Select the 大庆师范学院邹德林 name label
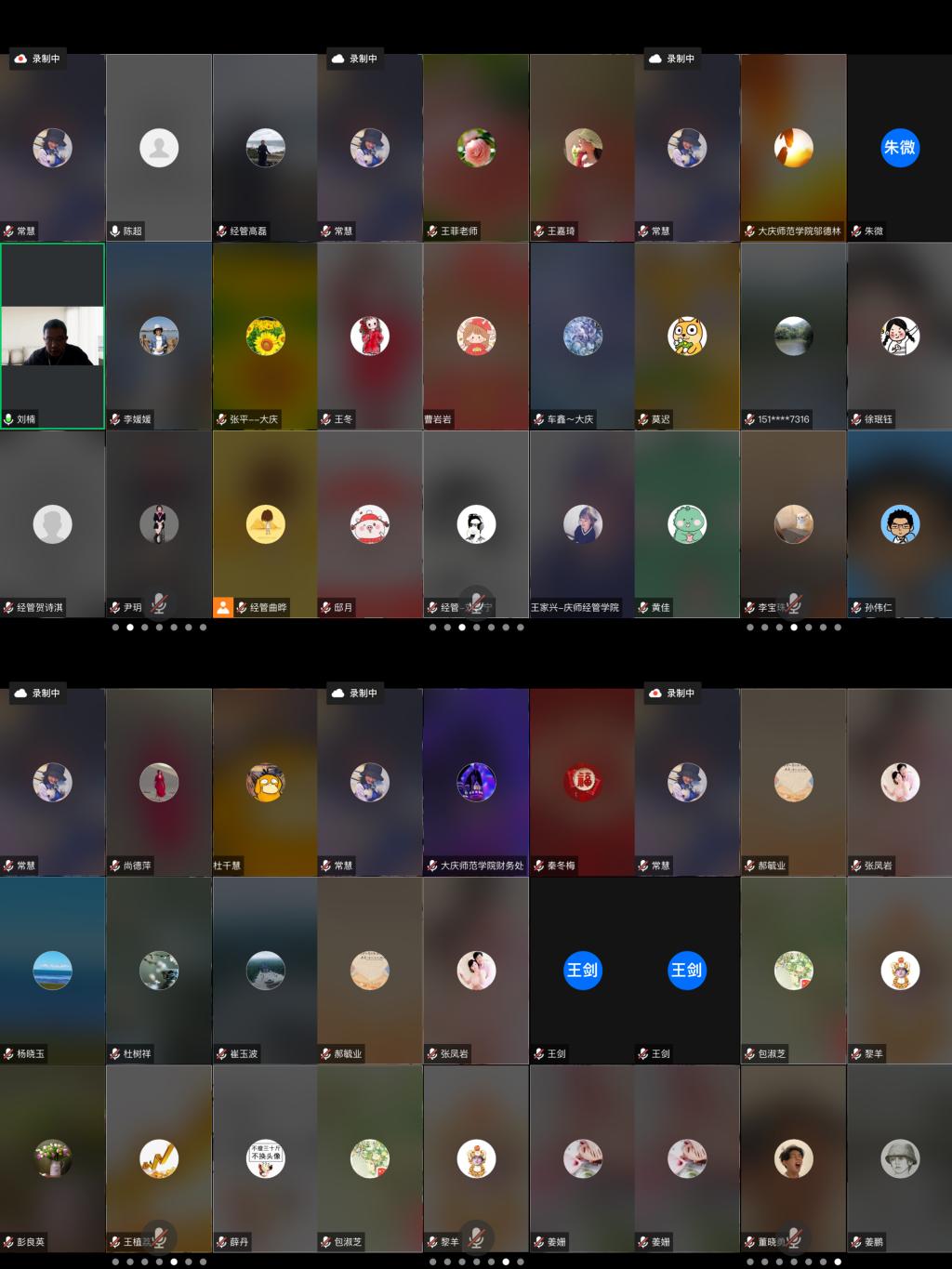This screenshot has width=952, height=1269. coord(799,231)
